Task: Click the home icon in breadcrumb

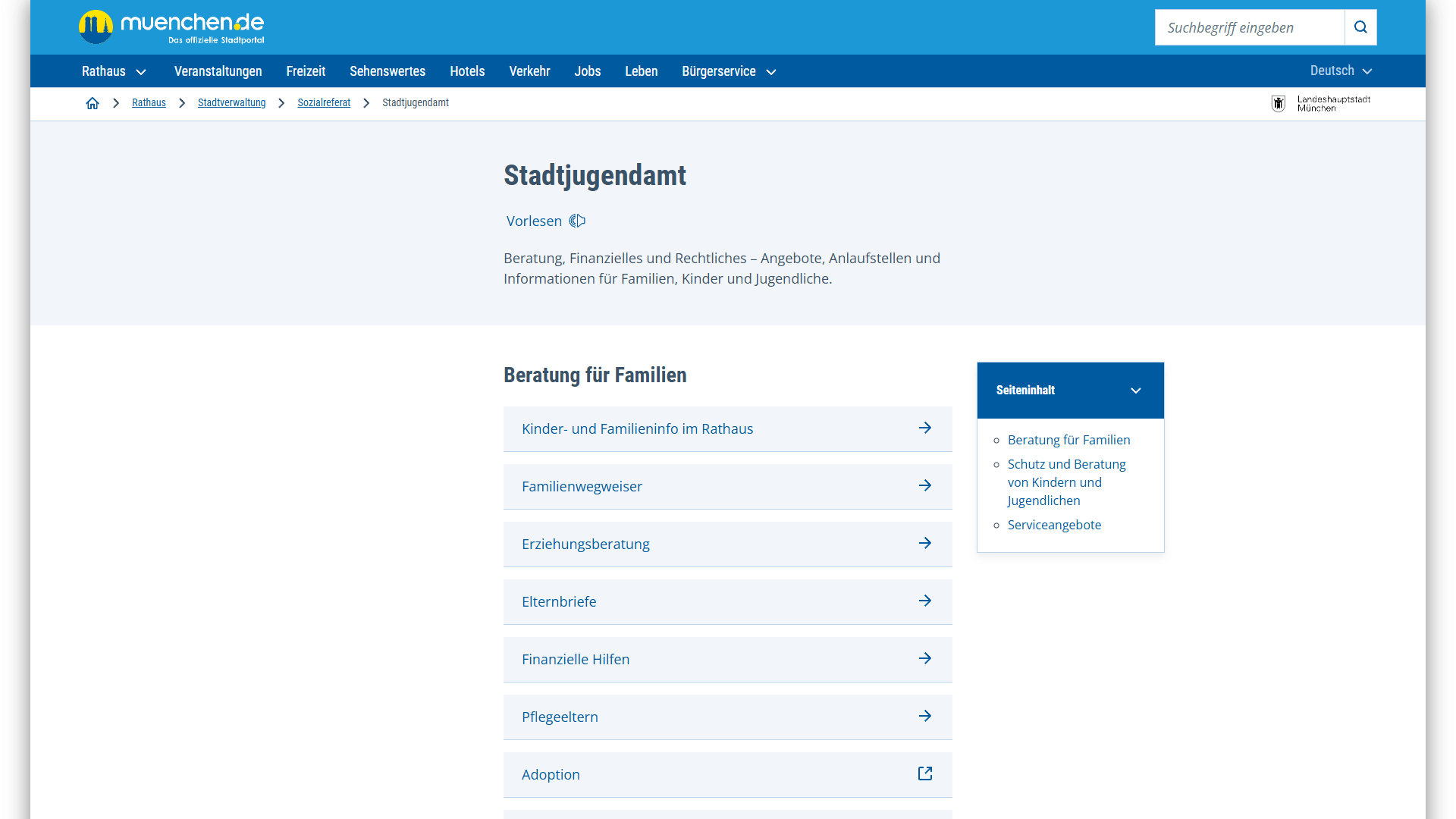Action: pyautogui.click(x=93, y=103)
